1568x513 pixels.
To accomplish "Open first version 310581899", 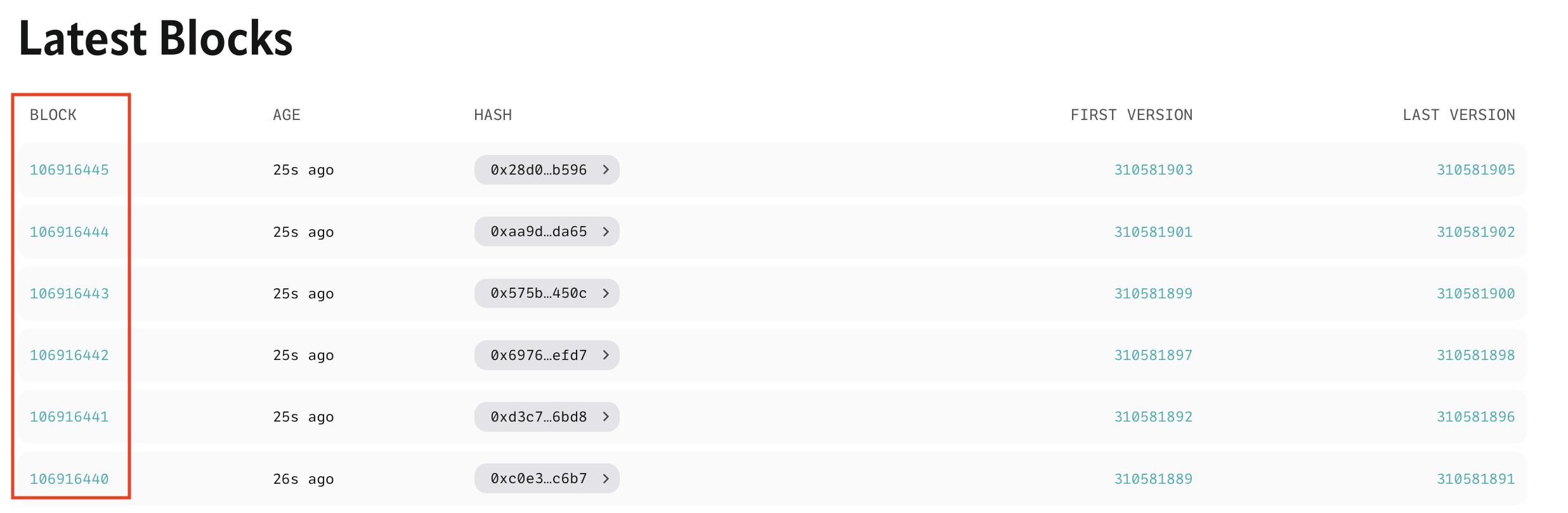I will (1153, 293).
